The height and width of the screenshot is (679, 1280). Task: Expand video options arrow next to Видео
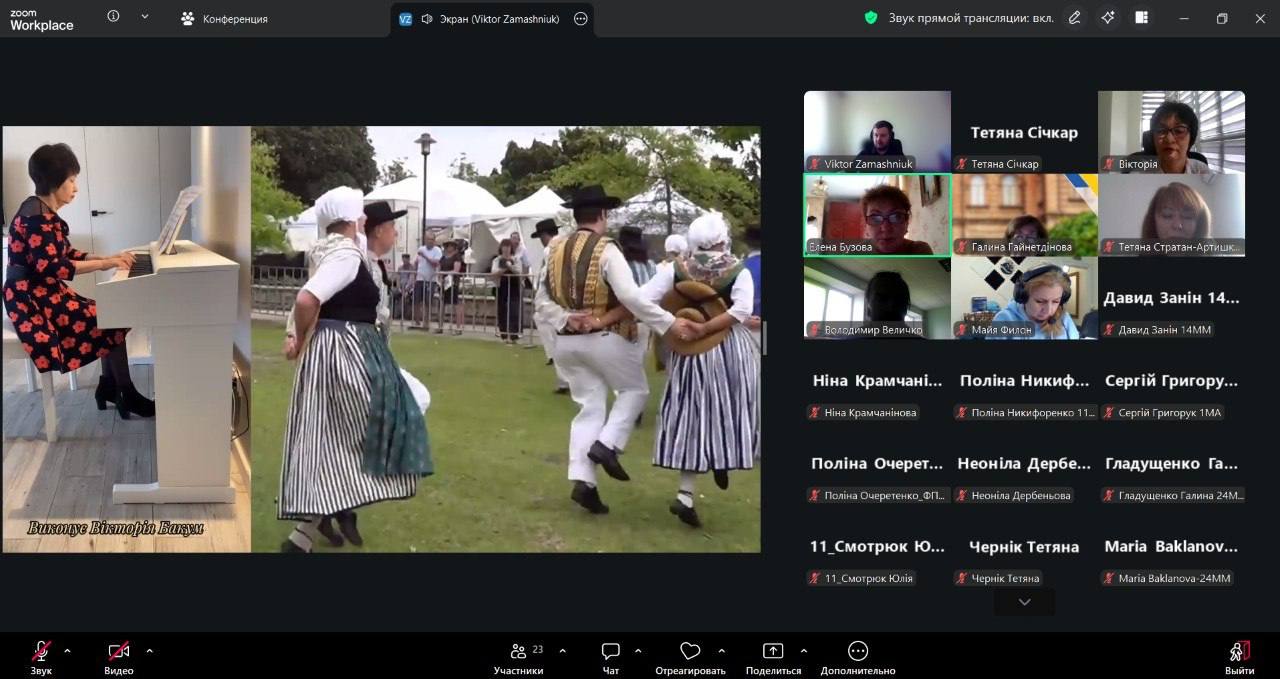[149, 651]
